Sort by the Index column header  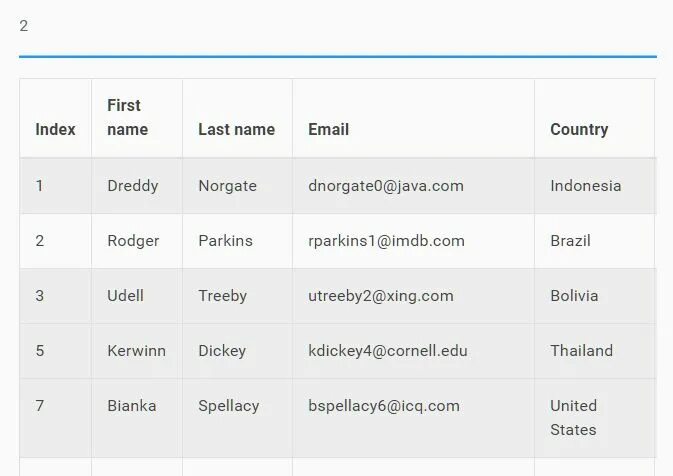55,118
